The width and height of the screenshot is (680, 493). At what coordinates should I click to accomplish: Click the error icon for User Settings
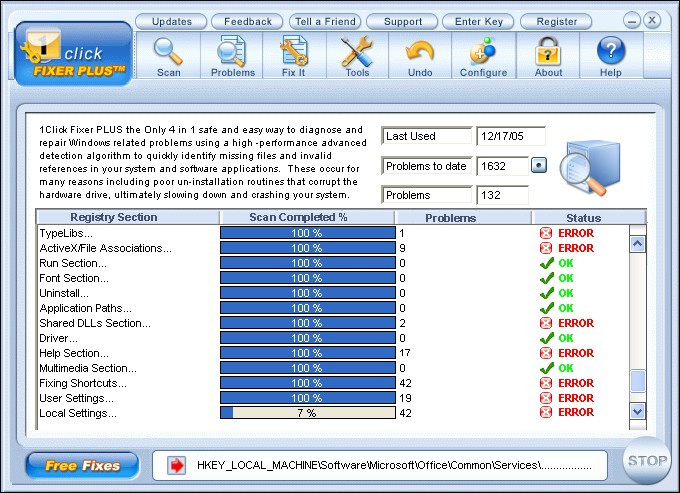(x=546, y=398)
